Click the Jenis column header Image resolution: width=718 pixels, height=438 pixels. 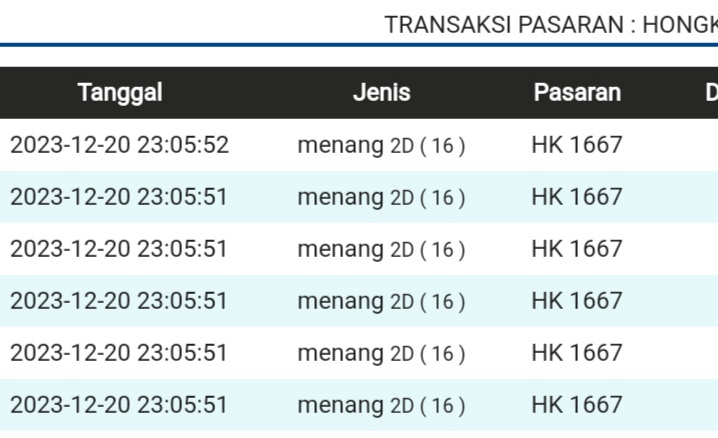tap(381, 93)
